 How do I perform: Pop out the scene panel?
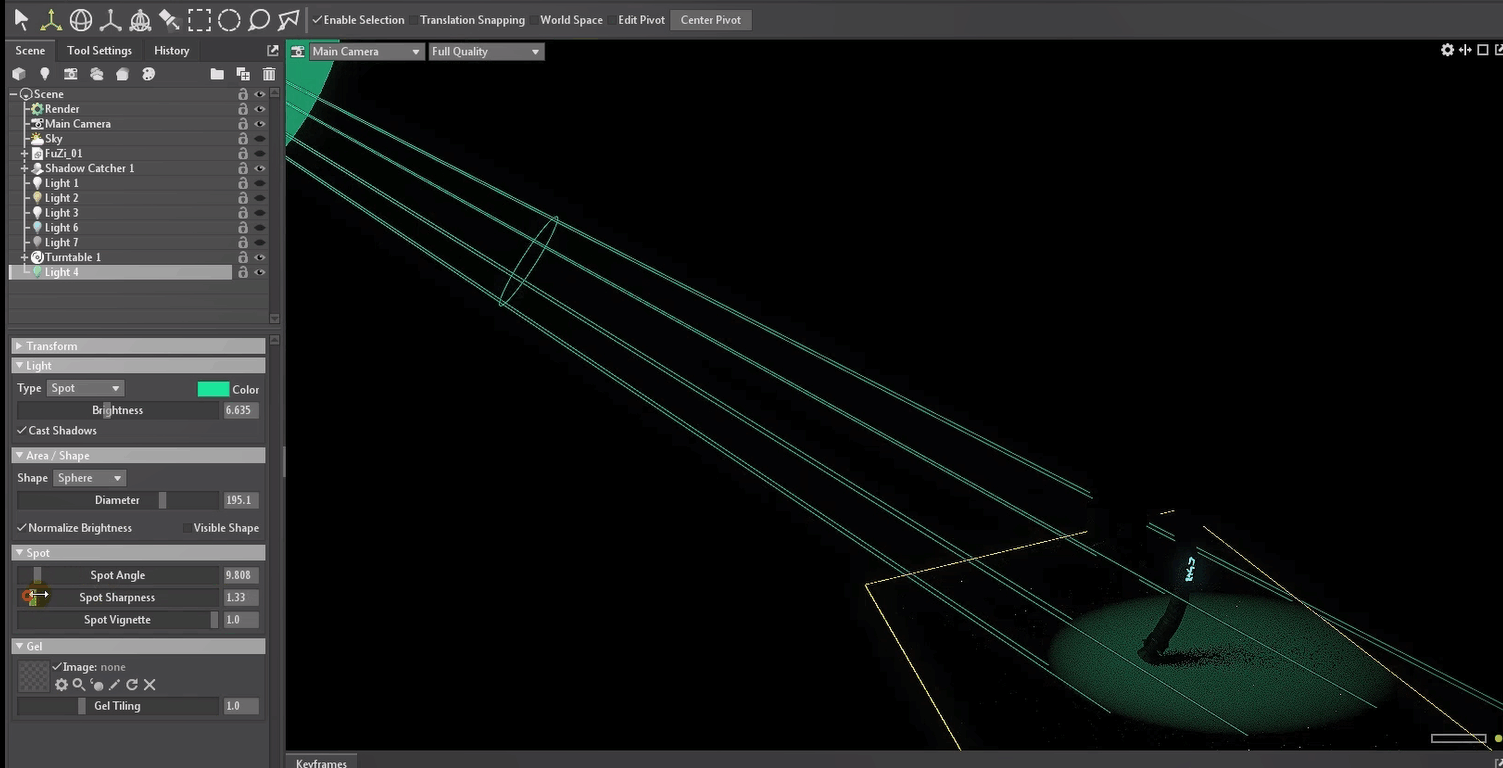point(273,50)
